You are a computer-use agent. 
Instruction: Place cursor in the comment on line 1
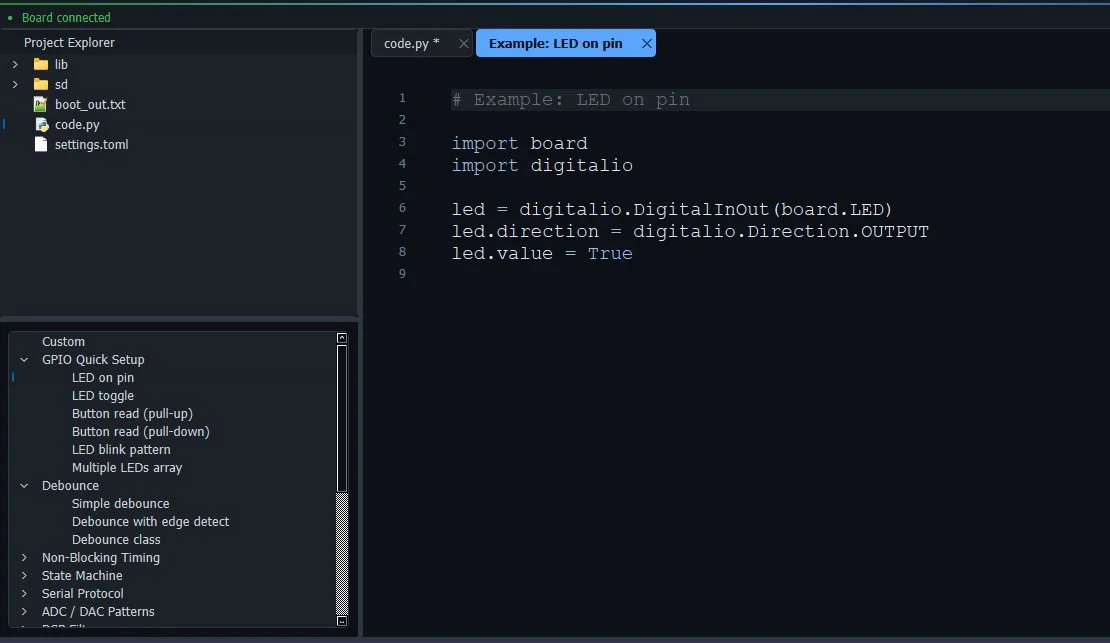[571, 100]
